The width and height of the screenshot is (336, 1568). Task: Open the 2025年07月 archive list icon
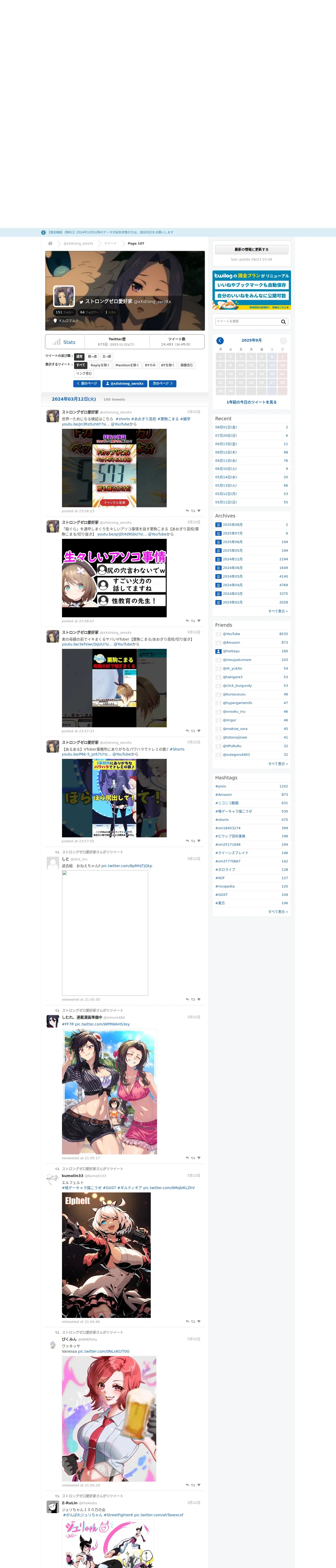218,533
